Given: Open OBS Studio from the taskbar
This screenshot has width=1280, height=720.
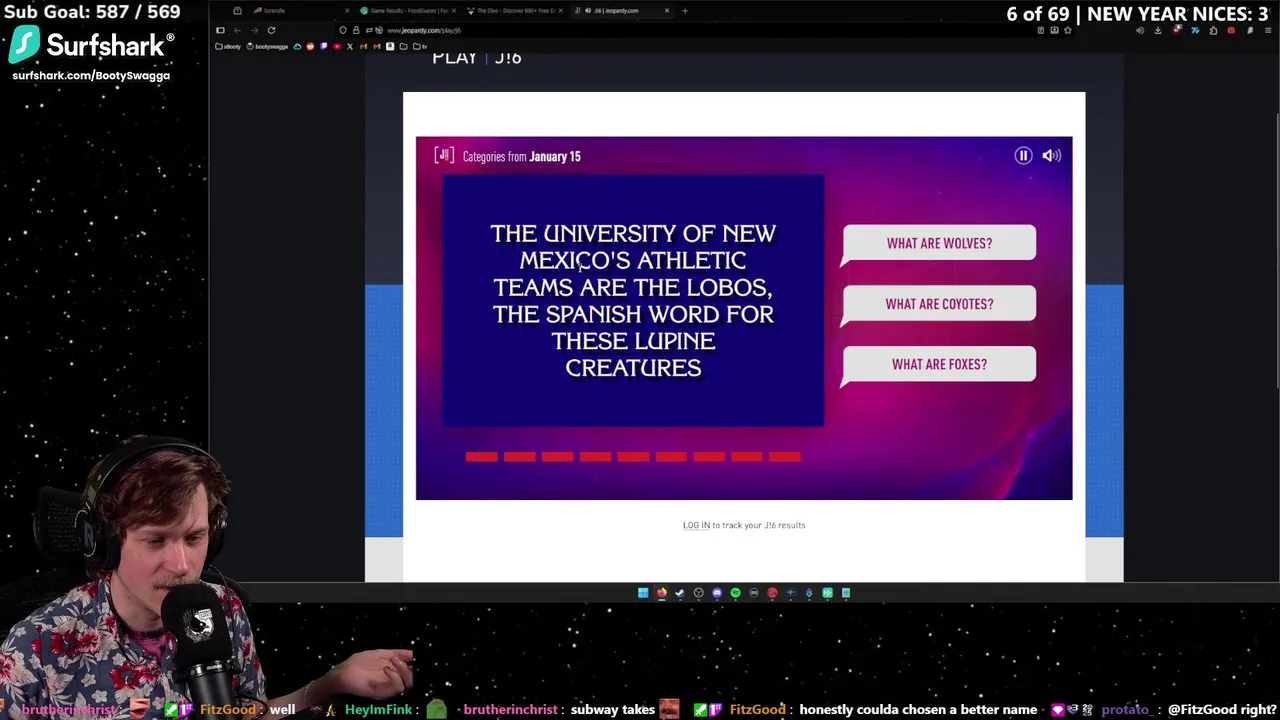Looking at the screenshot, I should [699, 593].
